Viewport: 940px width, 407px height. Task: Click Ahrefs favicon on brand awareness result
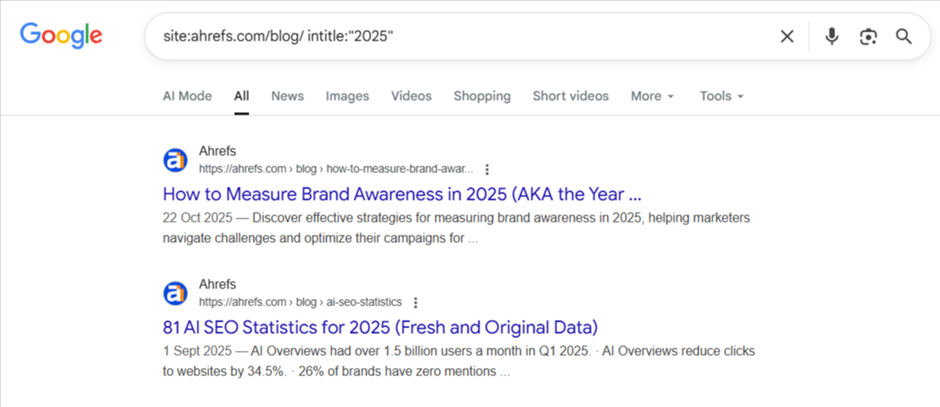point(175,160)
